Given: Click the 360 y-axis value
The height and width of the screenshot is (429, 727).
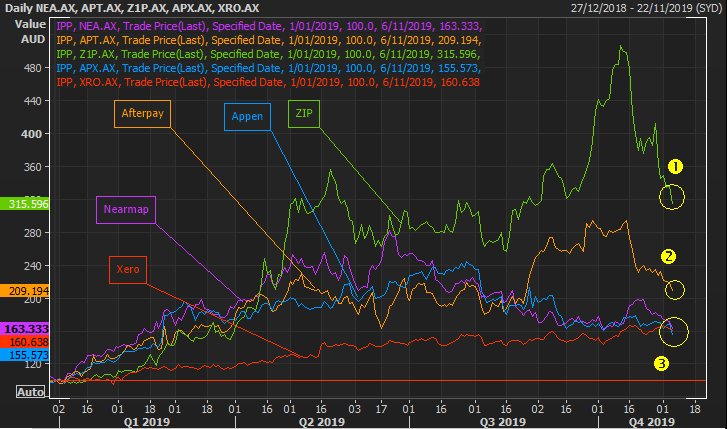Looking at the screenshot, I should [x=32, y=167].
